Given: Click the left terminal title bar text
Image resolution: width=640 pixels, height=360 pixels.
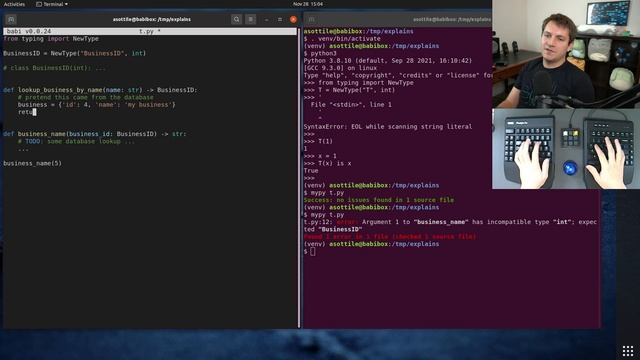Looking at the screenshot, I should pos(151,19).
